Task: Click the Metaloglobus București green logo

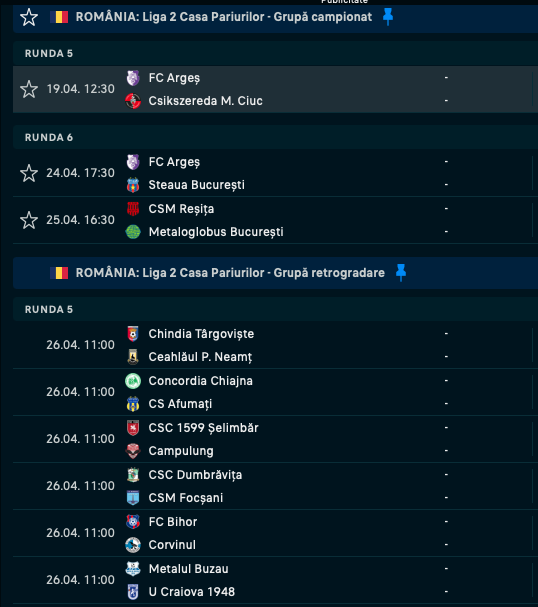Action: (x=133, y=232)
